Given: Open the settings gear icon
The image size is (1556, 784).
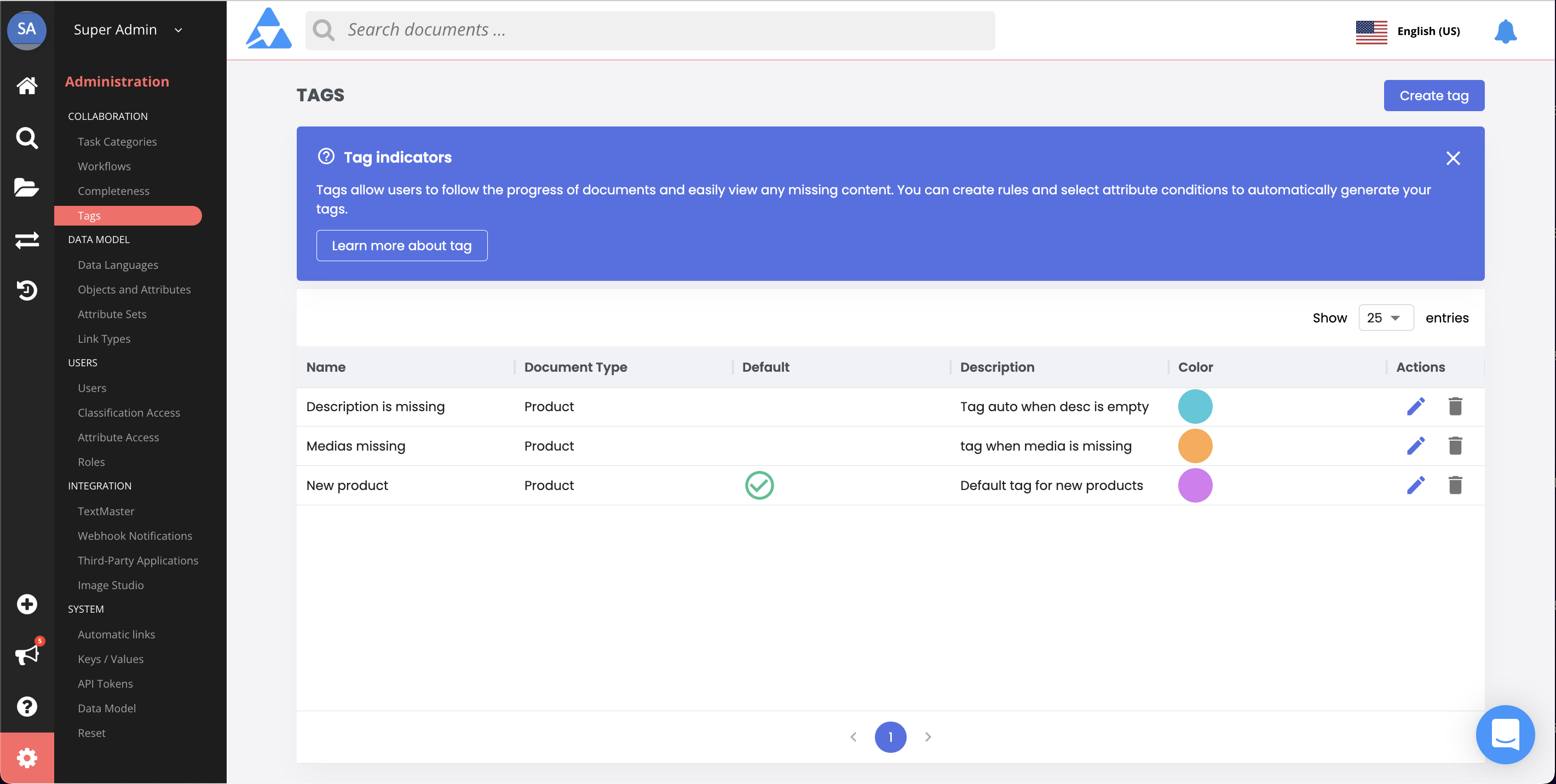Looking at the screenshot, I should (27, 757).
